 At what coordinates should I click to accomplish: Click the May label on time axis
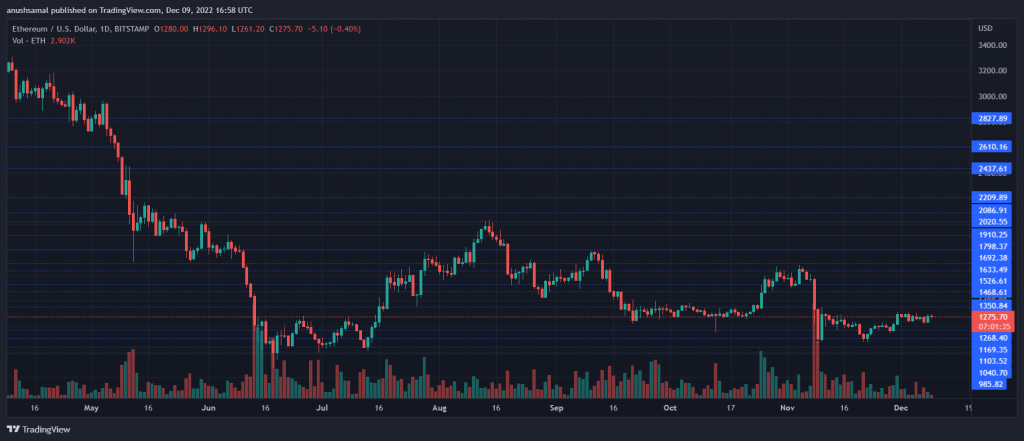coord(92,408)
